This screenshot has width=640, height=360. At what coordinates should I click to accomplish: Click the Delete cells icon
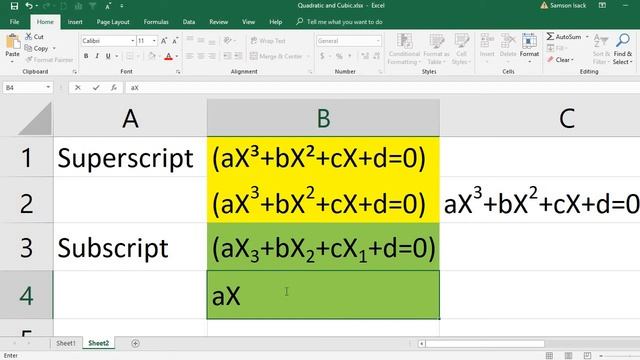pyautogui.click(x=508, y=41)
